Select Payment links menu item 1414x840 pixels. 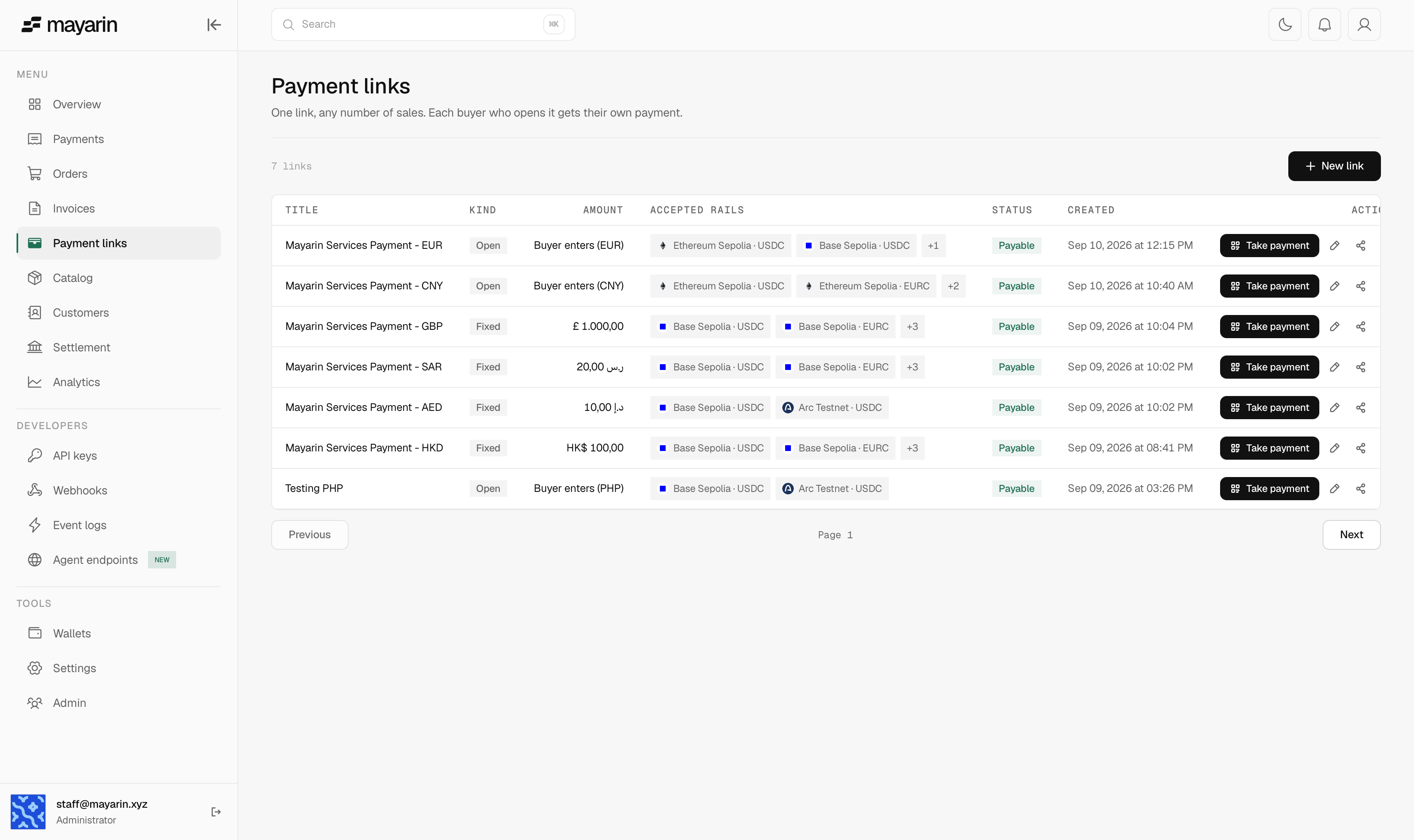click(118, 243)
